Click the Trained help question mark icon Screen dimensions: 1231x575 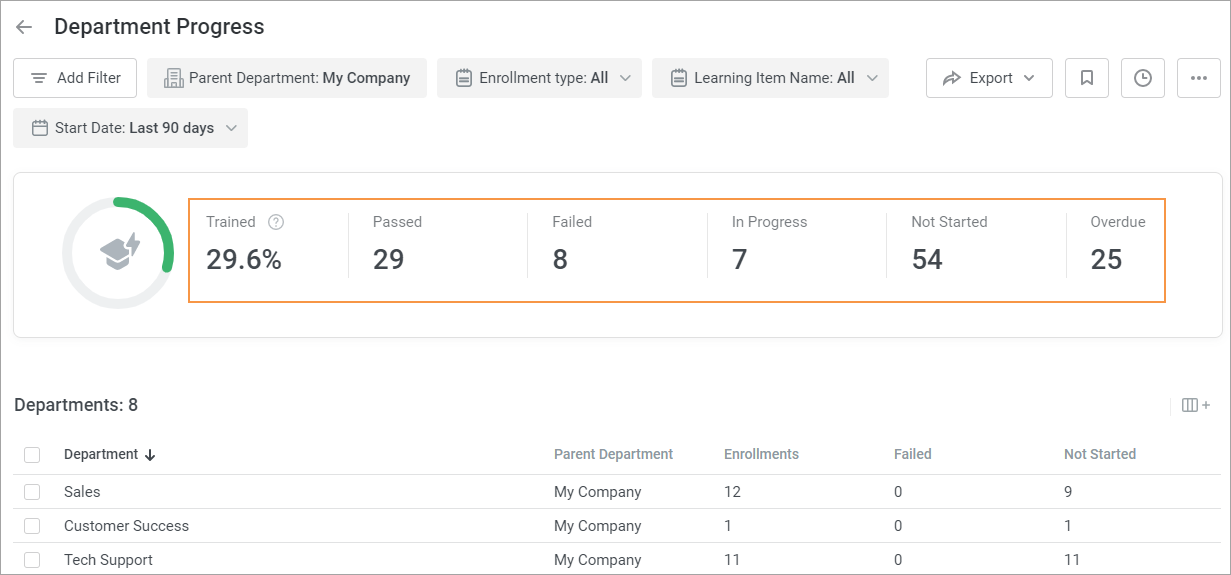276,222
